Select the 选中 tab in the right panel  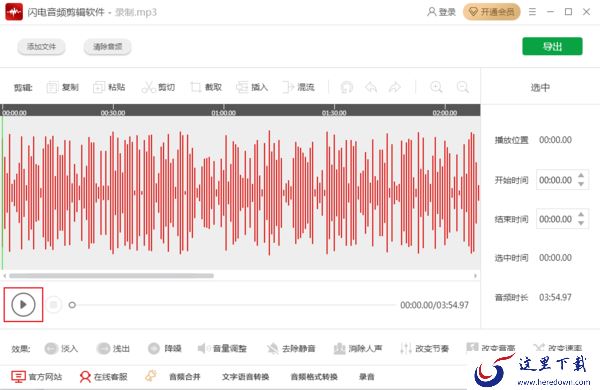coord(540,87)
